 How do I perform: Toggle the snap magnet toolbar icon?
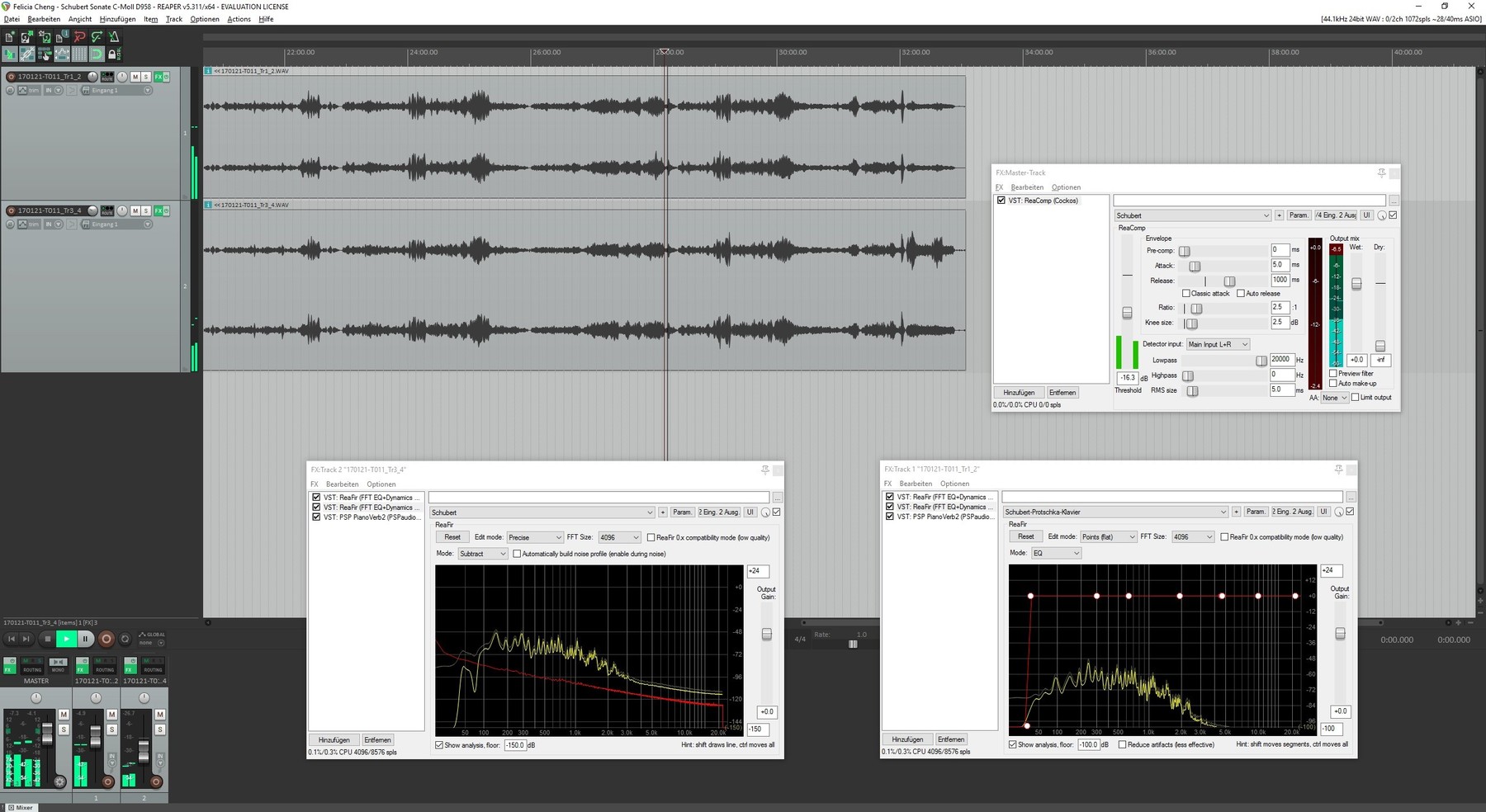point(97,54)
